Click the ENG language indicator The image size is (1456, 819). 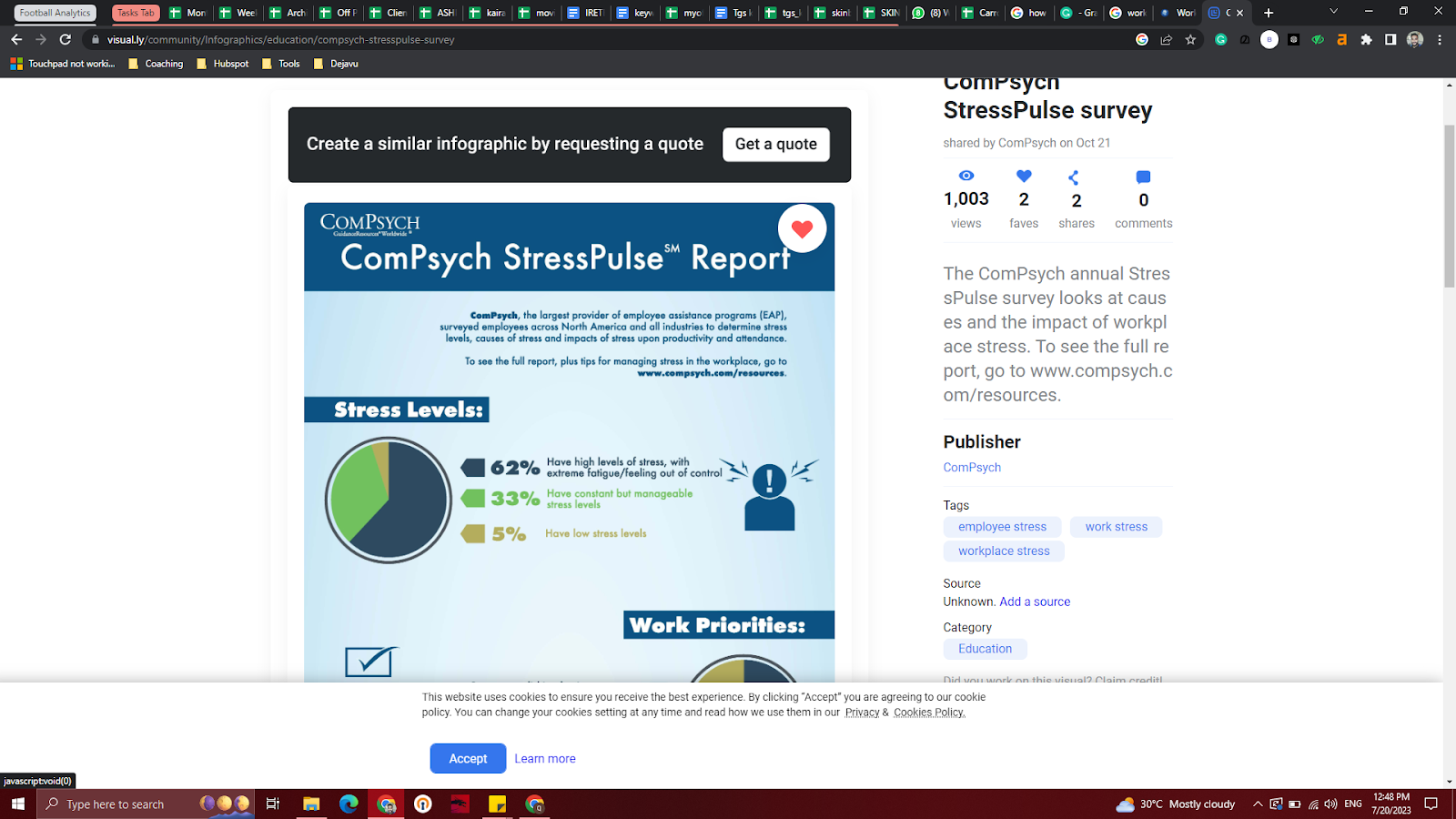pos(1353,804)
